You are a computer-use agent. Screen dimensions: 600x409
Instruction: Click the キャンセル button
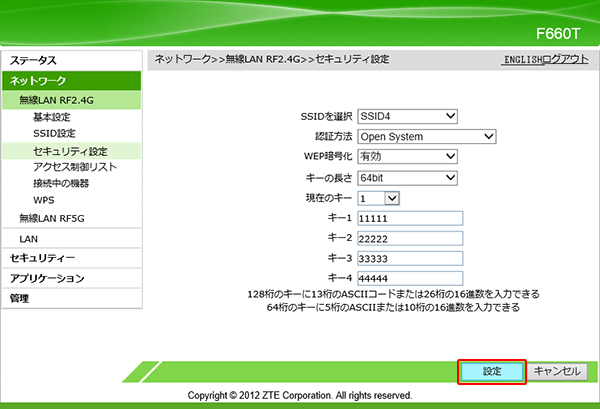point(557,371)
